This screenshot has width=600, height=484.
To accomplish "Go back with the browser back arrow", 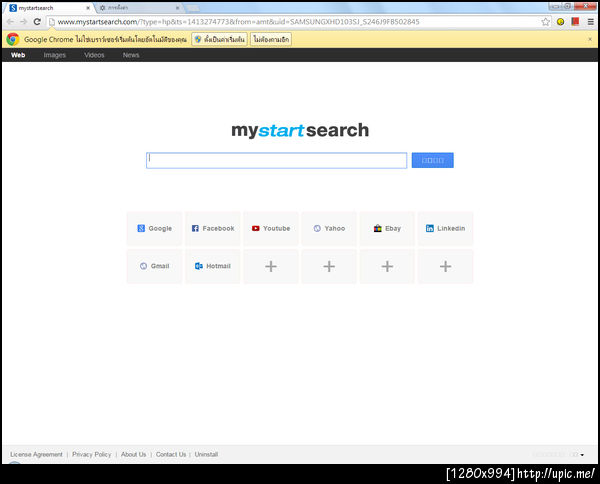I will [10, 22].
